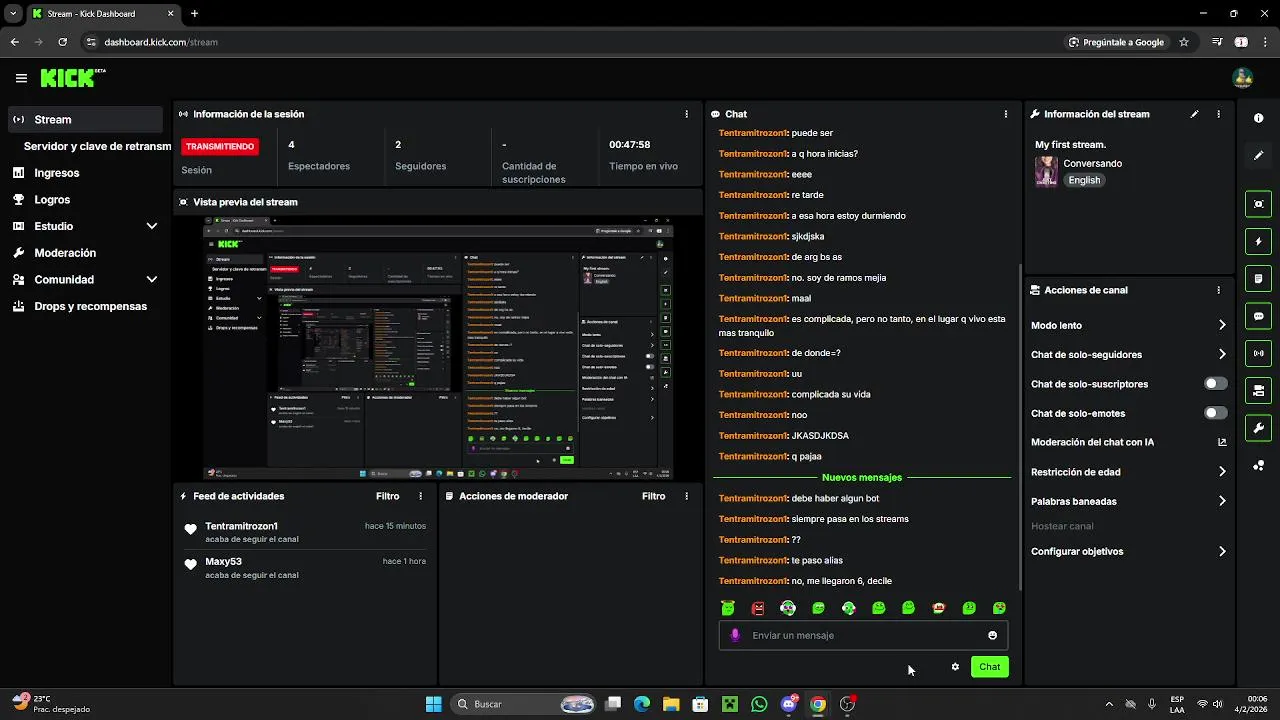Open three-dot menu of Acciones de canal panel
This screenshot has width=1280, height=720.
tap(1218, 290)
